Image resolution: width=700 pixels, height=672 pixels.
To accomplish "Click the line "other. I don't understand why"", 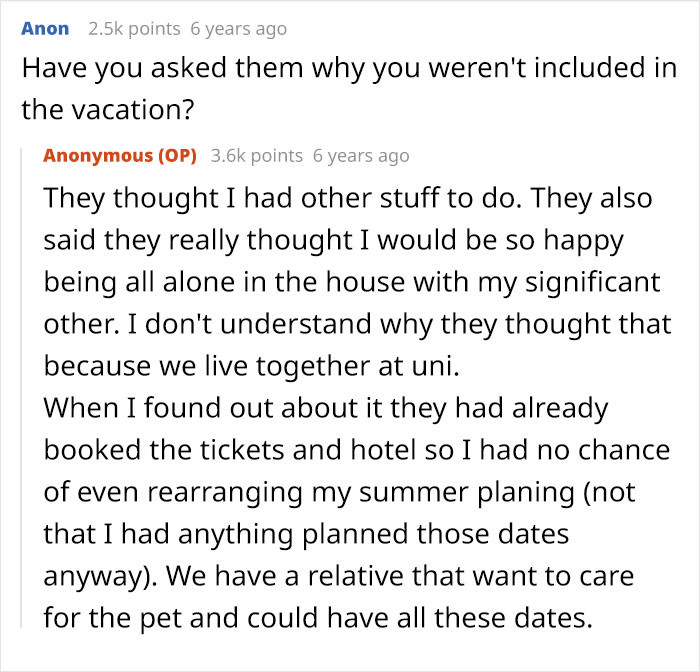I will (357, 324).
